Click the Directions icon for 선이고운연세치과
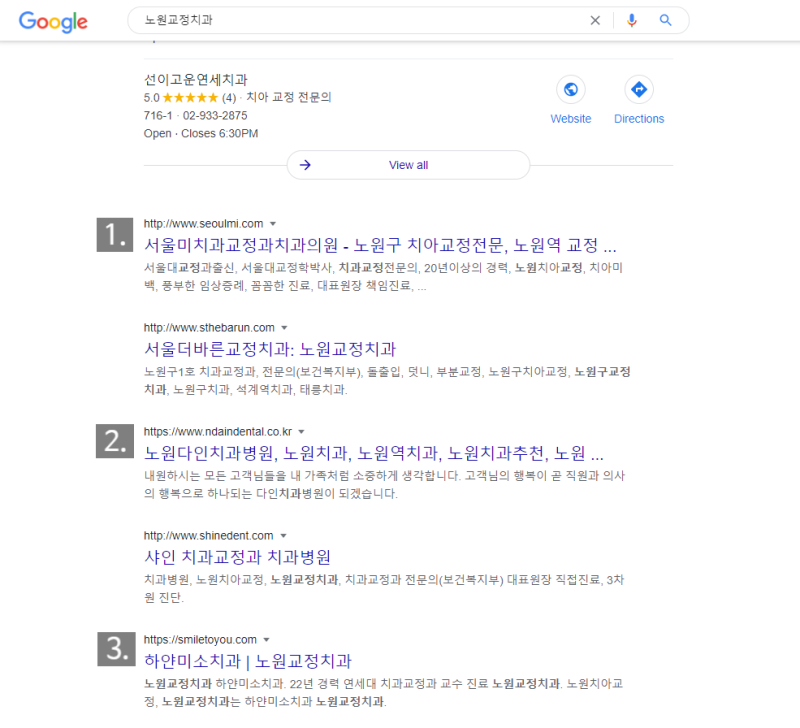 pos(639,90)
